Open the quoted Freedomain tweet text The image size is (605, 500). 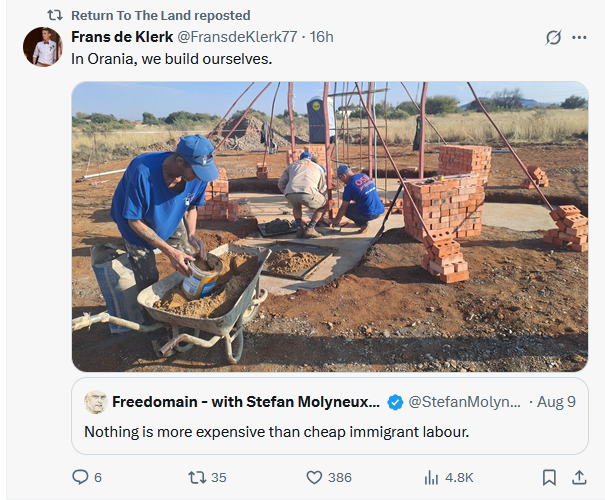coord(275,432)
